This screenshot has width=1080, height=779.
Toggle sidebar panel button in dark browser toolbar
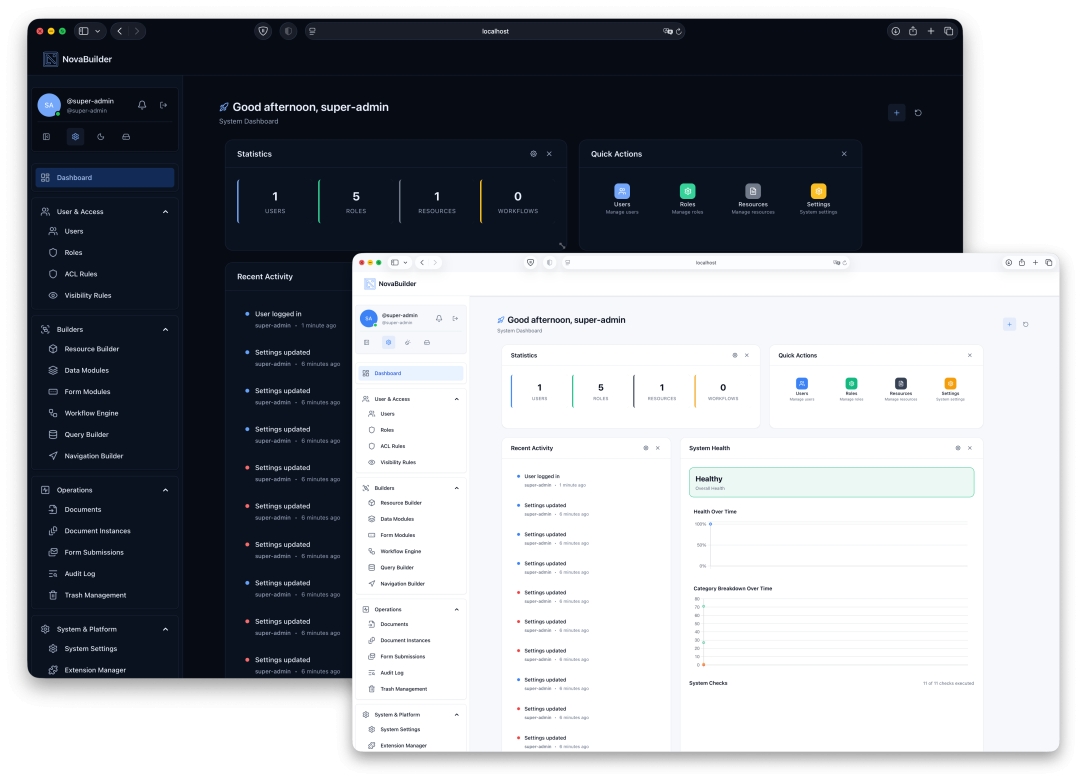pyautogui.click(x=84, y=31)
